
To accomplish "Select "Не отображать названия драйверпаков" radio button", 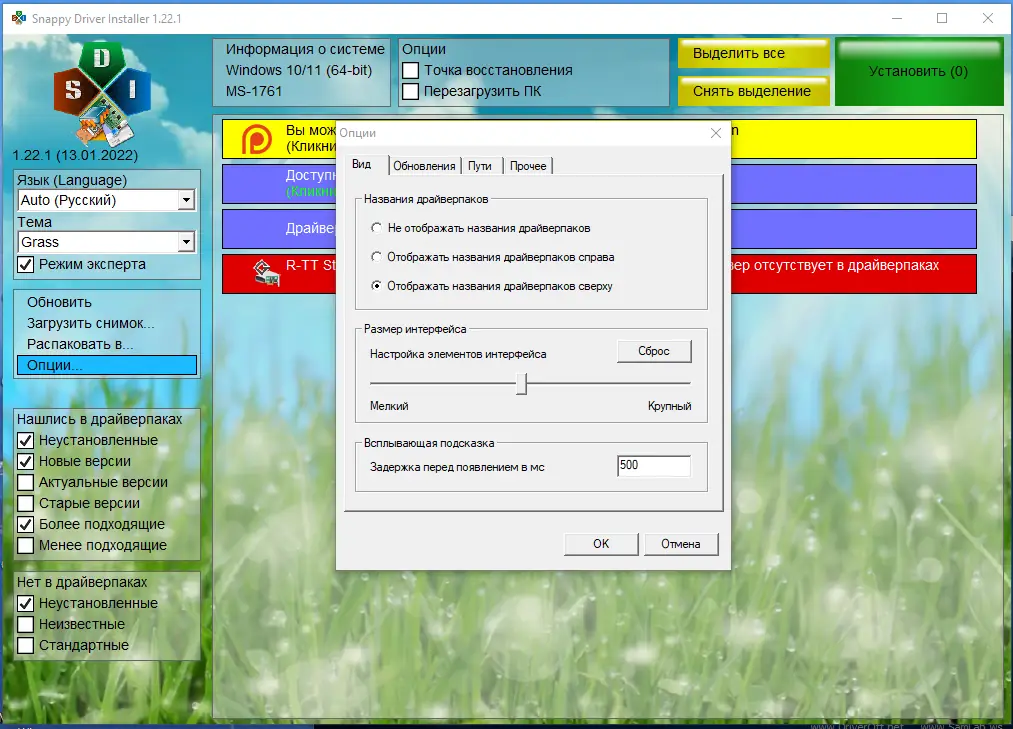I will pyautogui.click(x=377, y=227).
